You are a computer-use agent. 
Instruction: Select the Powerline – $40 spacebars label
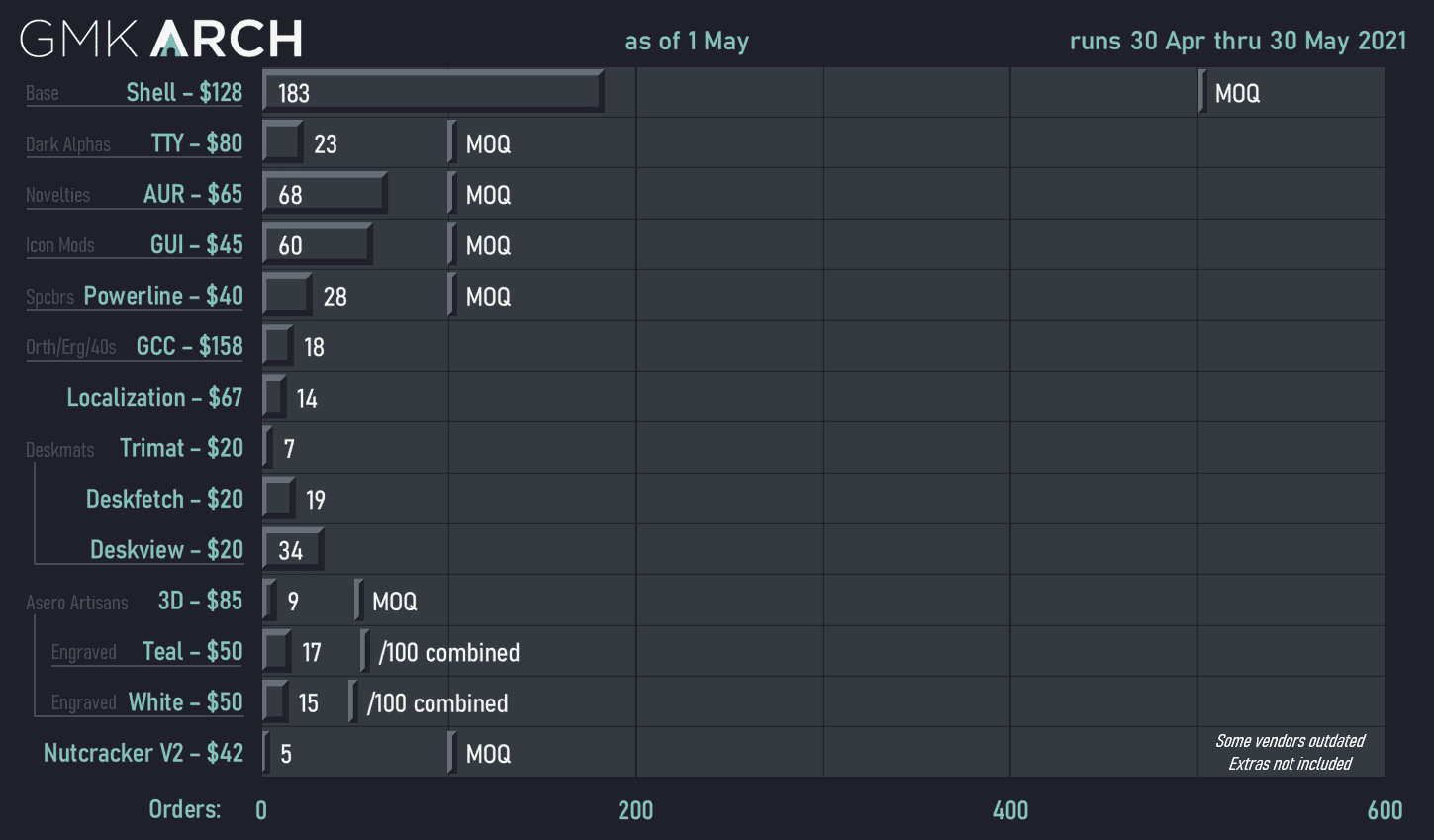tap(163, 296)
